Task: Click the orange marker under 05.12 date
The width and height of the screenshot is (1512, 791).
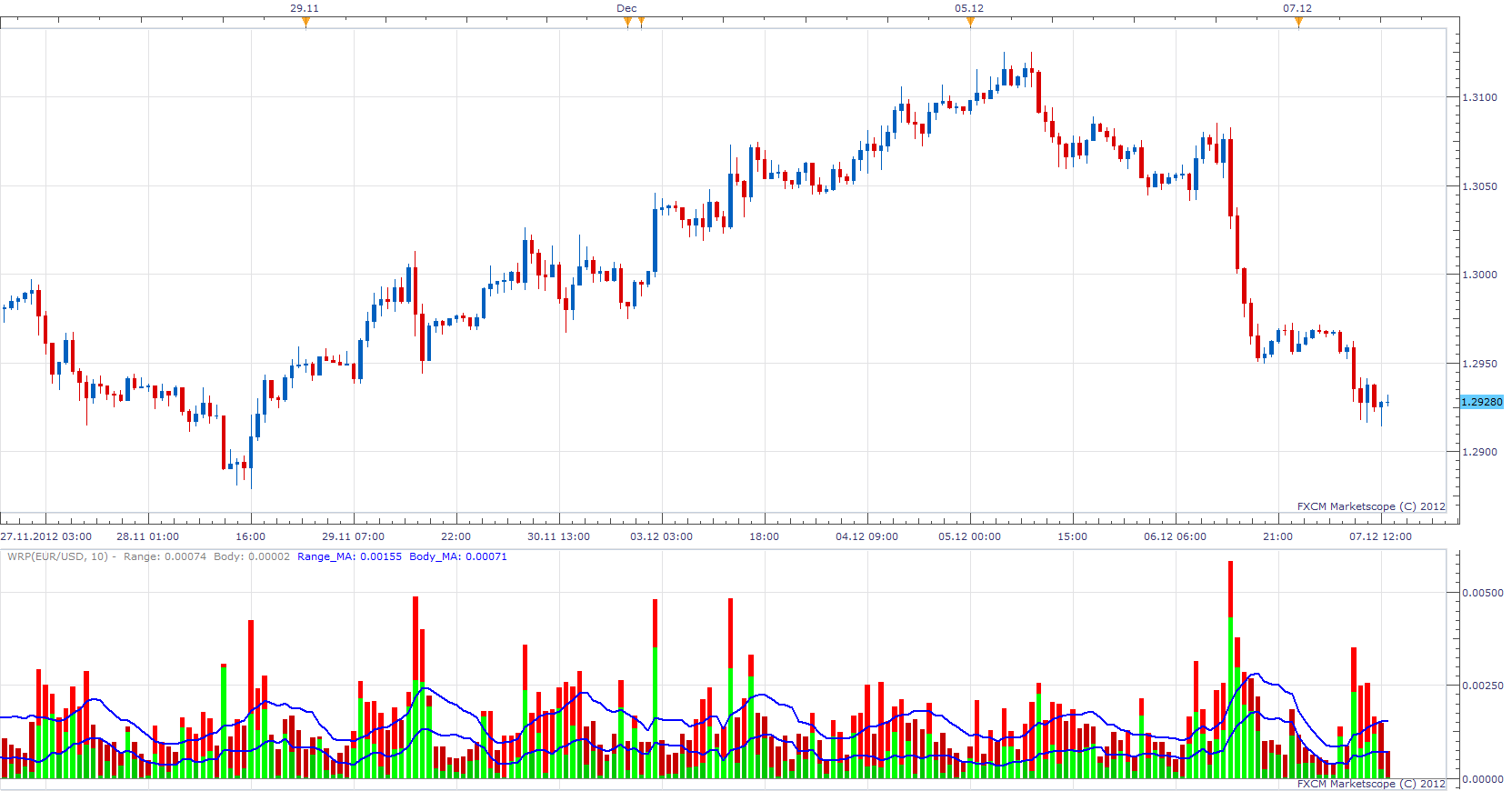Action: (970, 22)
